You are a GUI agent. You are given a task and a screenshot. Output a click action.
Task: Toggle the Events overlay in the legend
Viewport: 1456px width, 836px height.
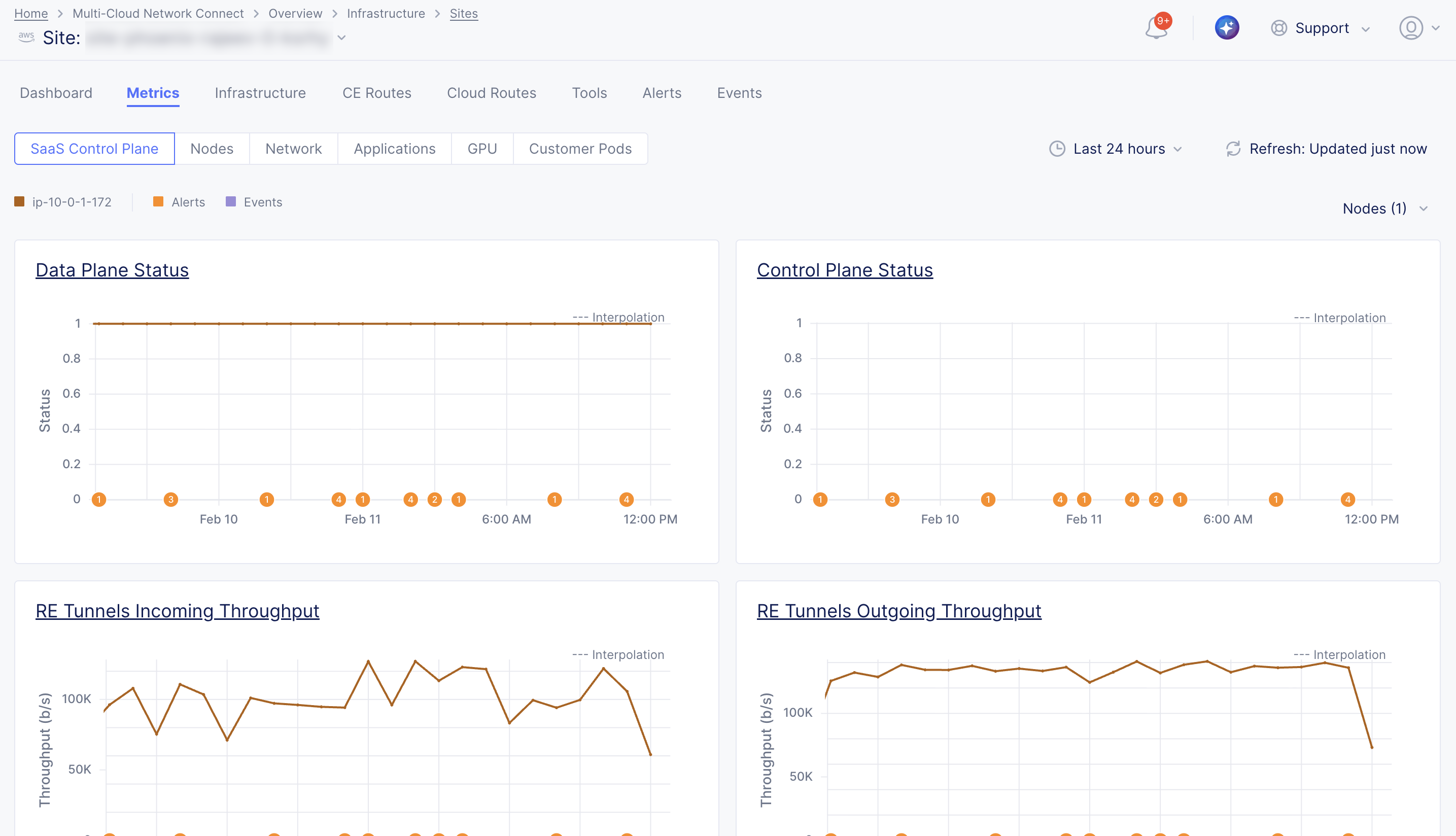[262, 201]
